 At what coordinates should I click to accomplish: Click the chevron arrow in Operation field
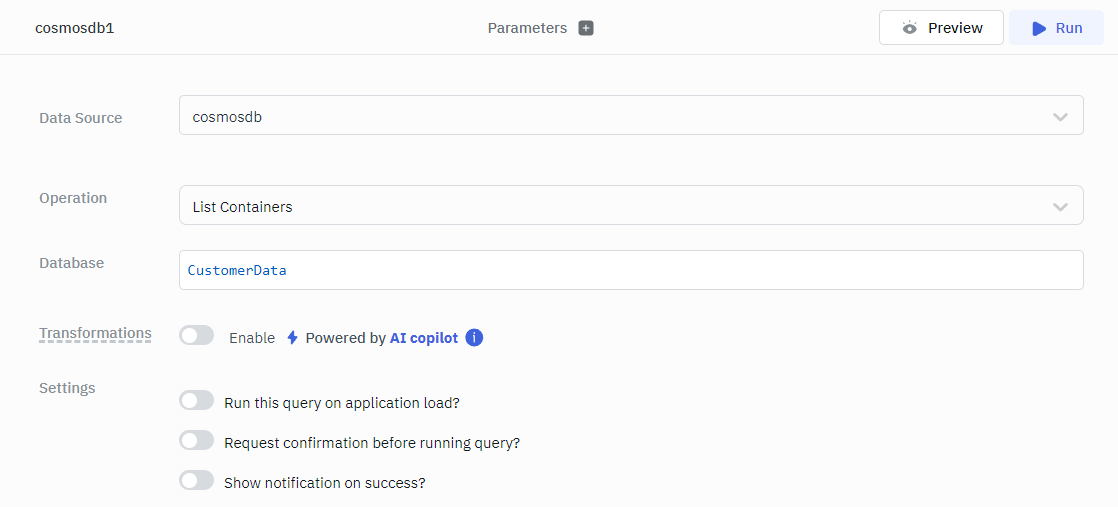tap(1060, 207)
